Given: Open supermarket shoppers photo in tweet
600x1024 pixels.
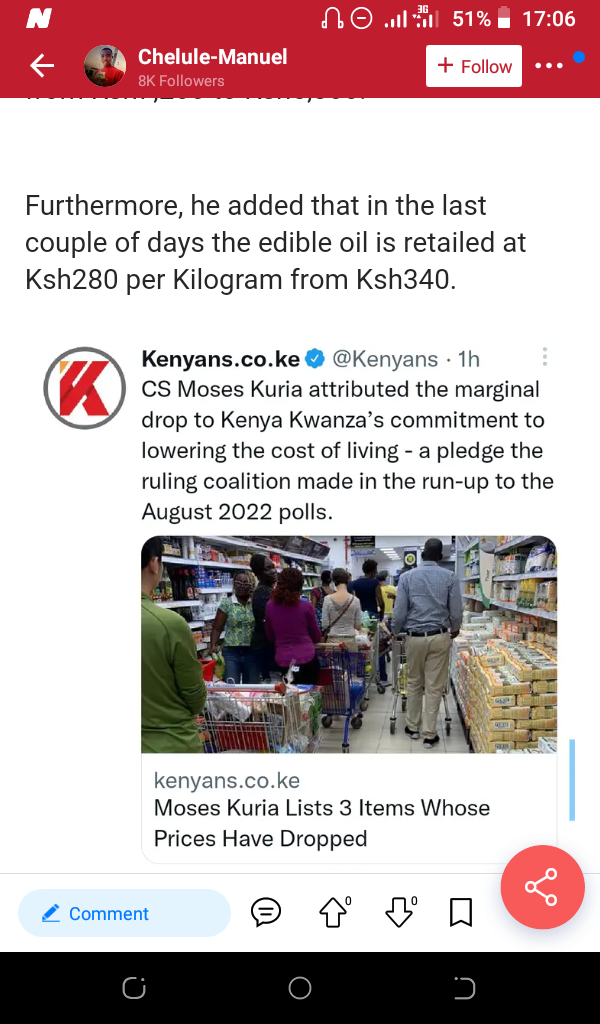Looking at the screenshot, I should (x=349, y=644).
